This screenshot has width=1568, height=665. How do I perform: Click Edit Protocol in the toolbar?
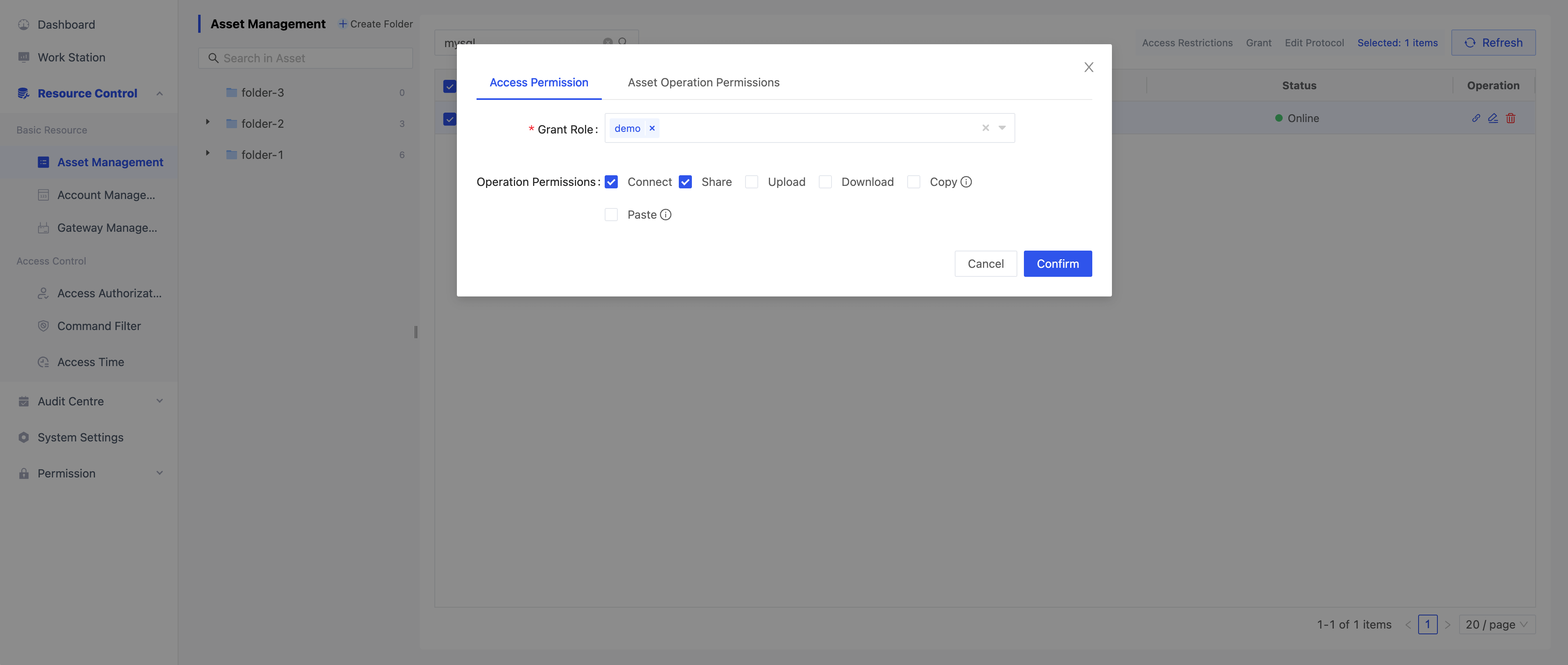coord(1314,43)
